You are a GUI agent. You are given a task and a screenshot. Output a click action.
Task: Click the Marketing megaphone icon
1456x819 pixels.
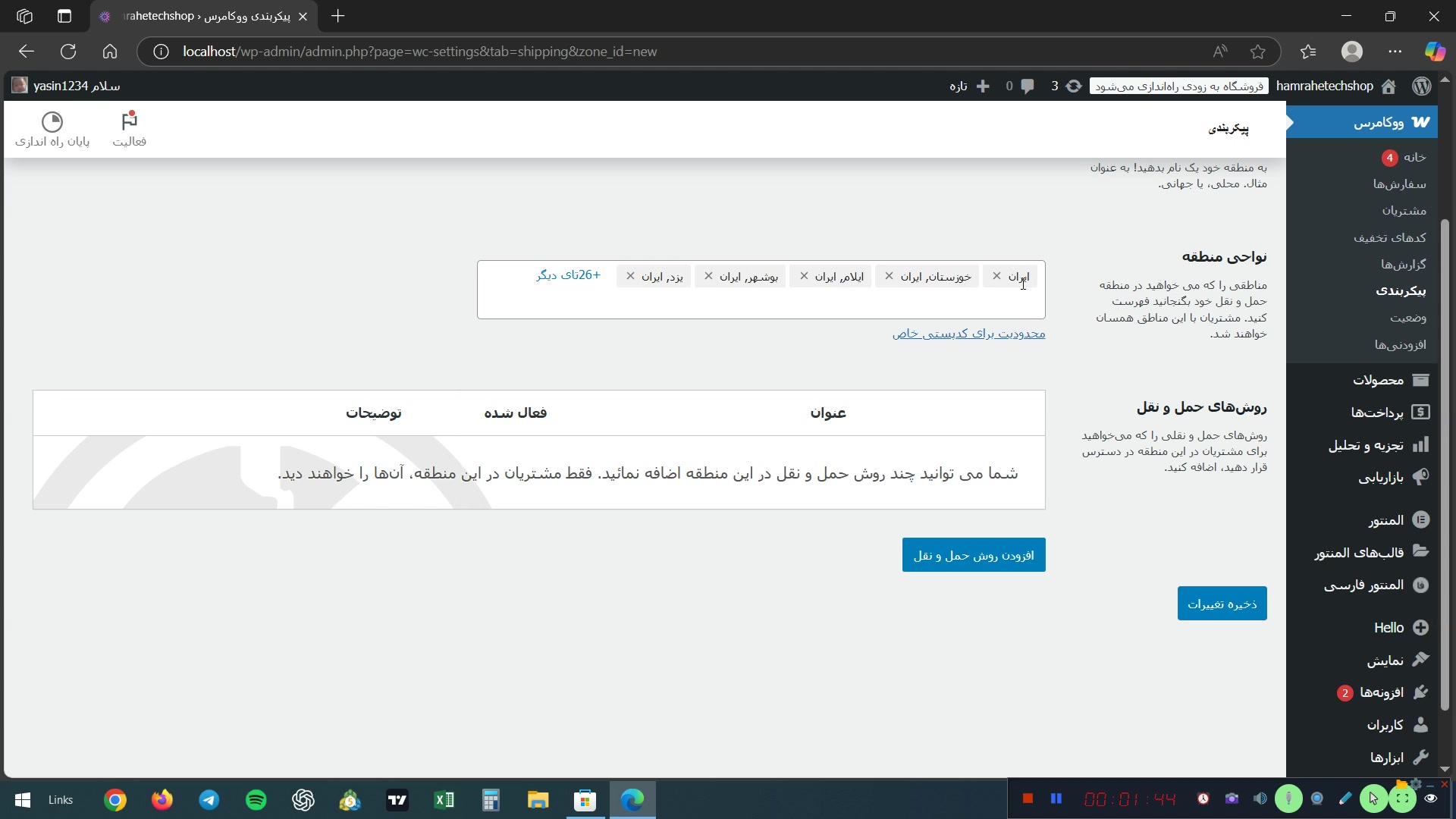1420,476
